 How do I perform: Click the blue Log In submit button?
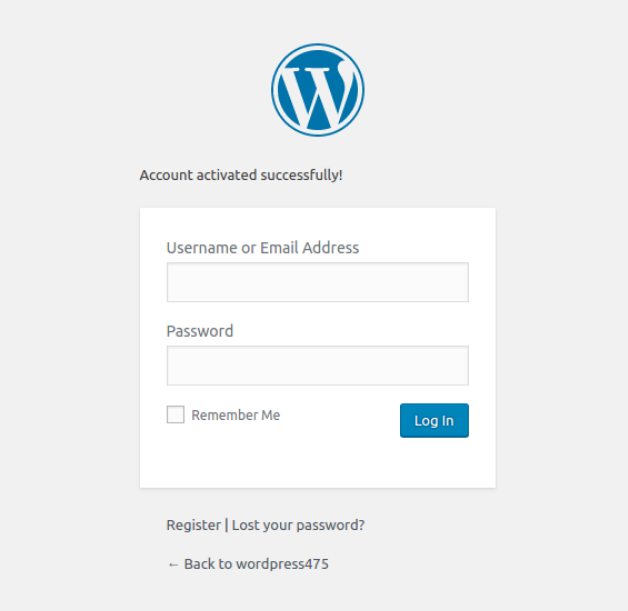[x=434, y=421]
